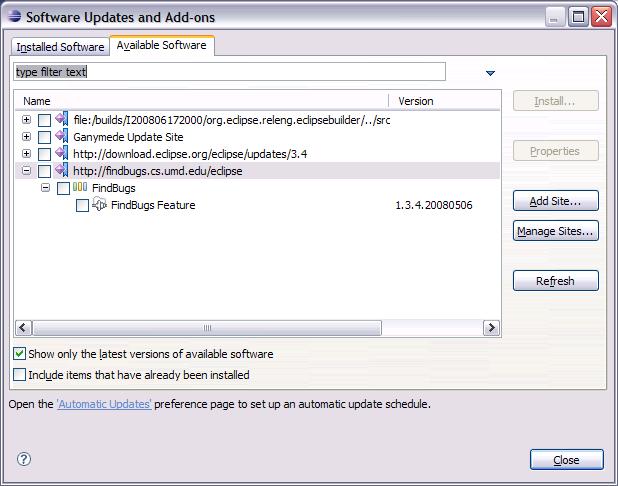Viewport: 618px width, 486px height.
Task: Uncheck Show only the latest versions option
Action: [x=19, y=354]
